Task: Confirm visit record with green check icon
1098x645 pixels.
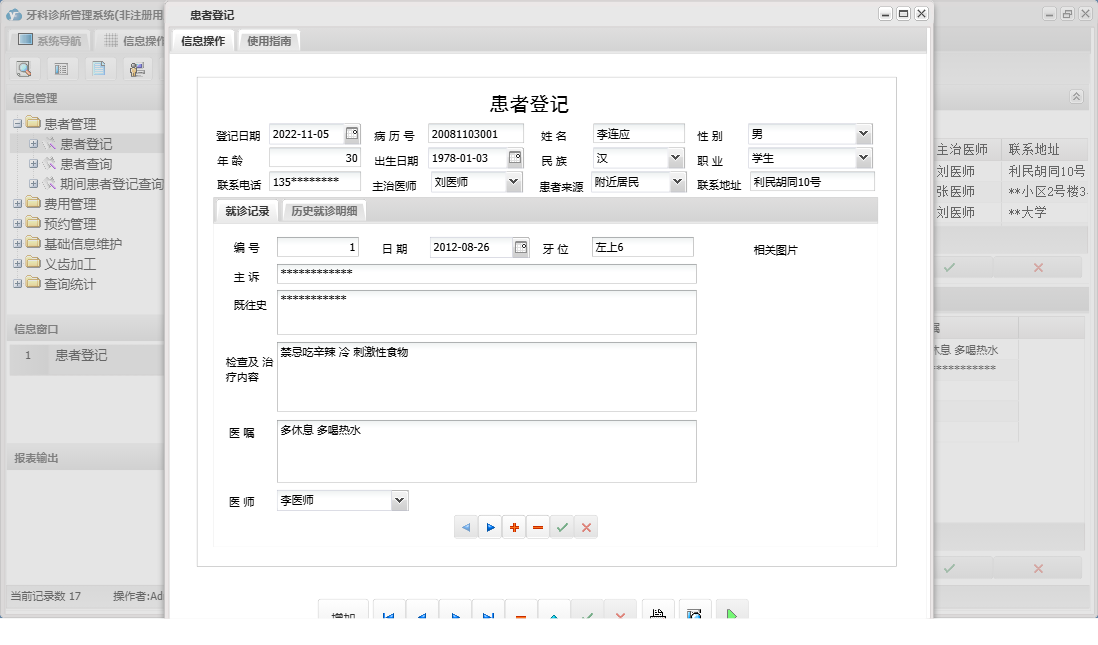Action: 562,526
